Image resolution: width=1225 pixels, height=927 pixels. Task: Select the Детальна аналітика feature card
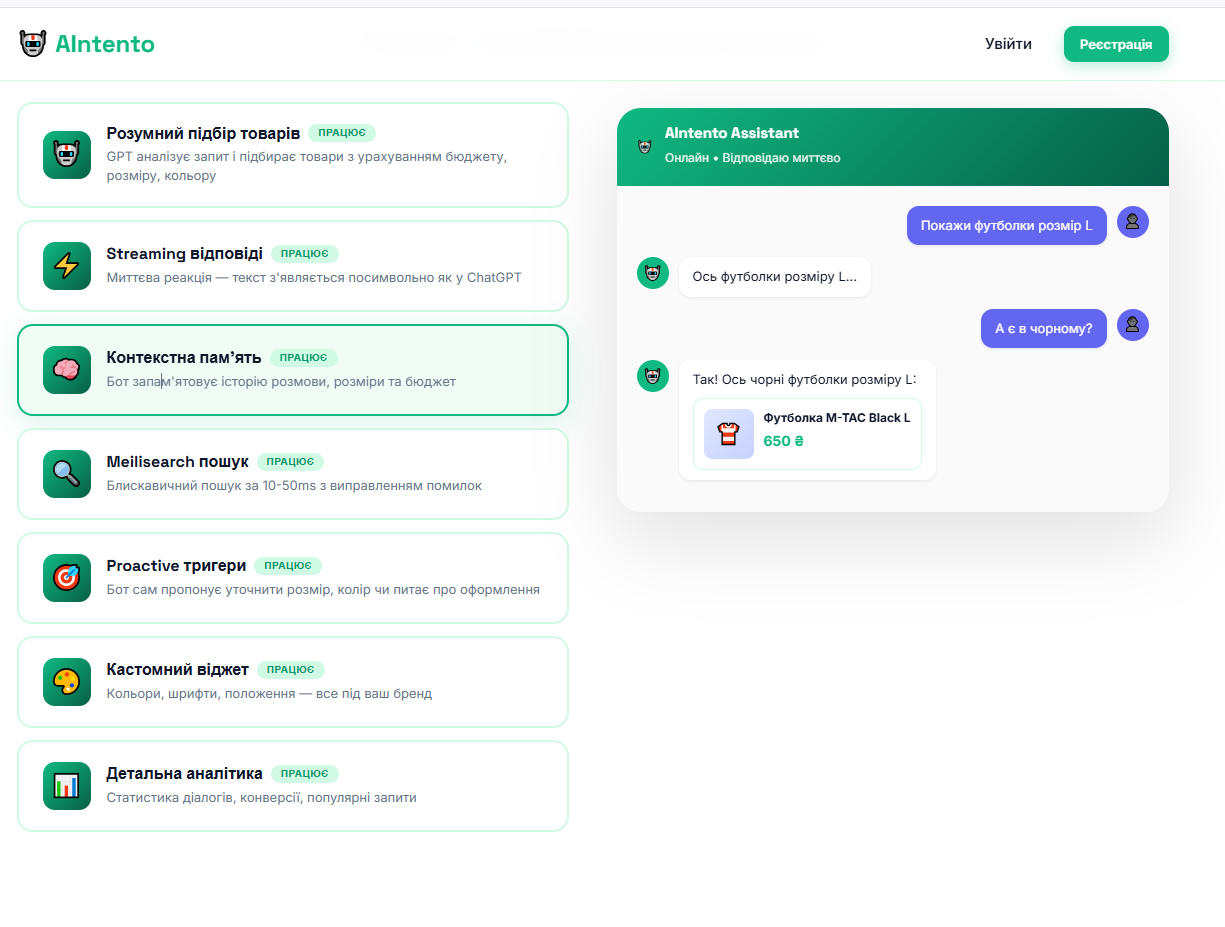pyautogui.click(x=293, y=786)
